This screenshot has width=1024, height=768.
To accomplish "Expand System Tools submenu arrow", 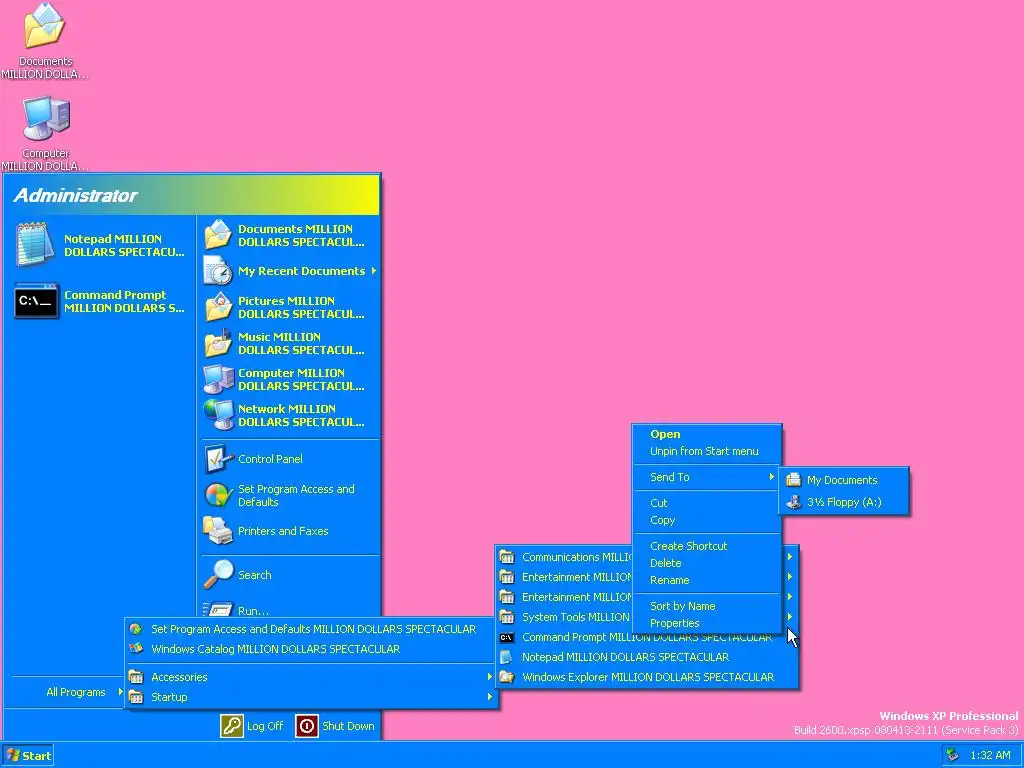I will [x=790, y=616].
